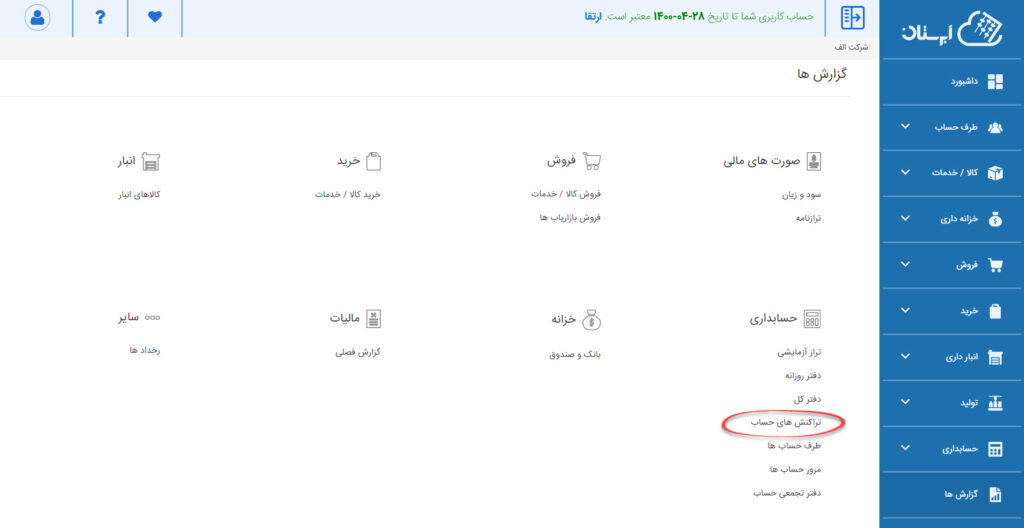Screen dimensions: 1024x528
Task: Click the account validity date 1400-04-28
Action: (x=679, y=16)
